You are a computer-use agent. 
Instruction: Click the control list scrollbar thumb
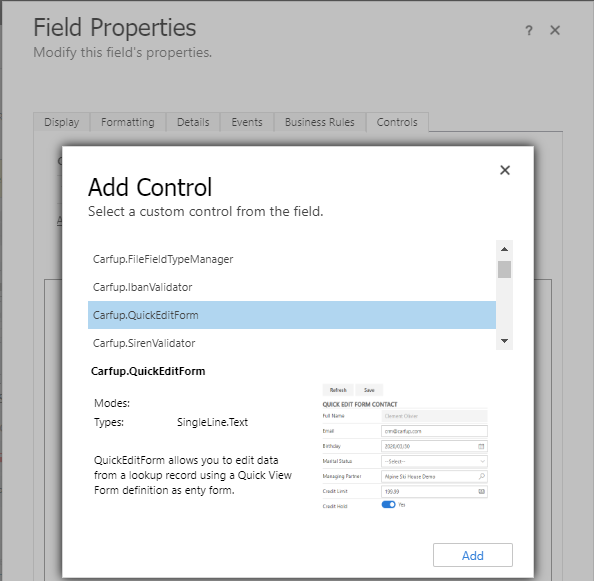[504, 269]
